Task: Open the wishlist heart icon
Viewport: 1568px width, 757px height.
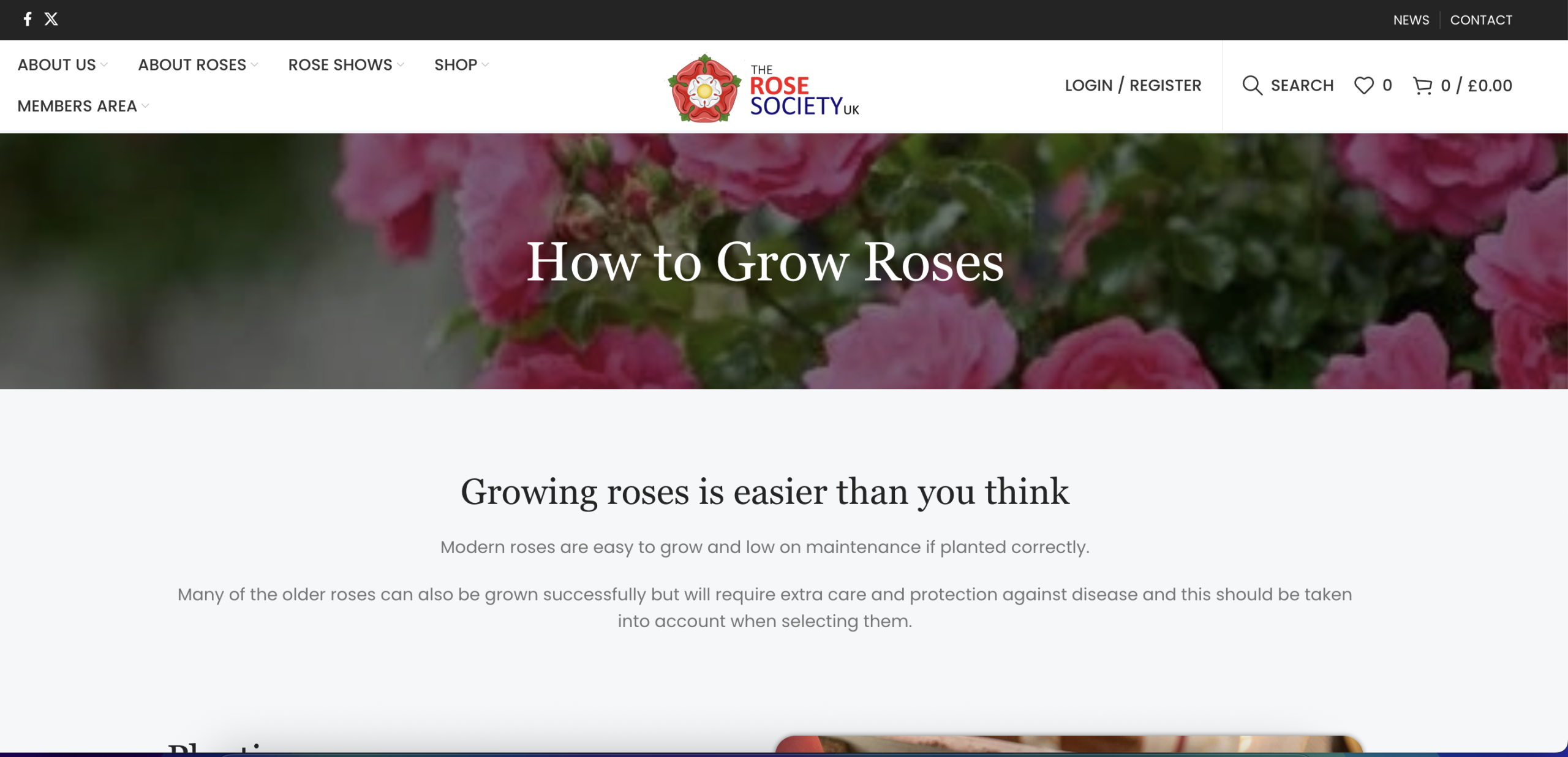Action: tap(1363, 86)
